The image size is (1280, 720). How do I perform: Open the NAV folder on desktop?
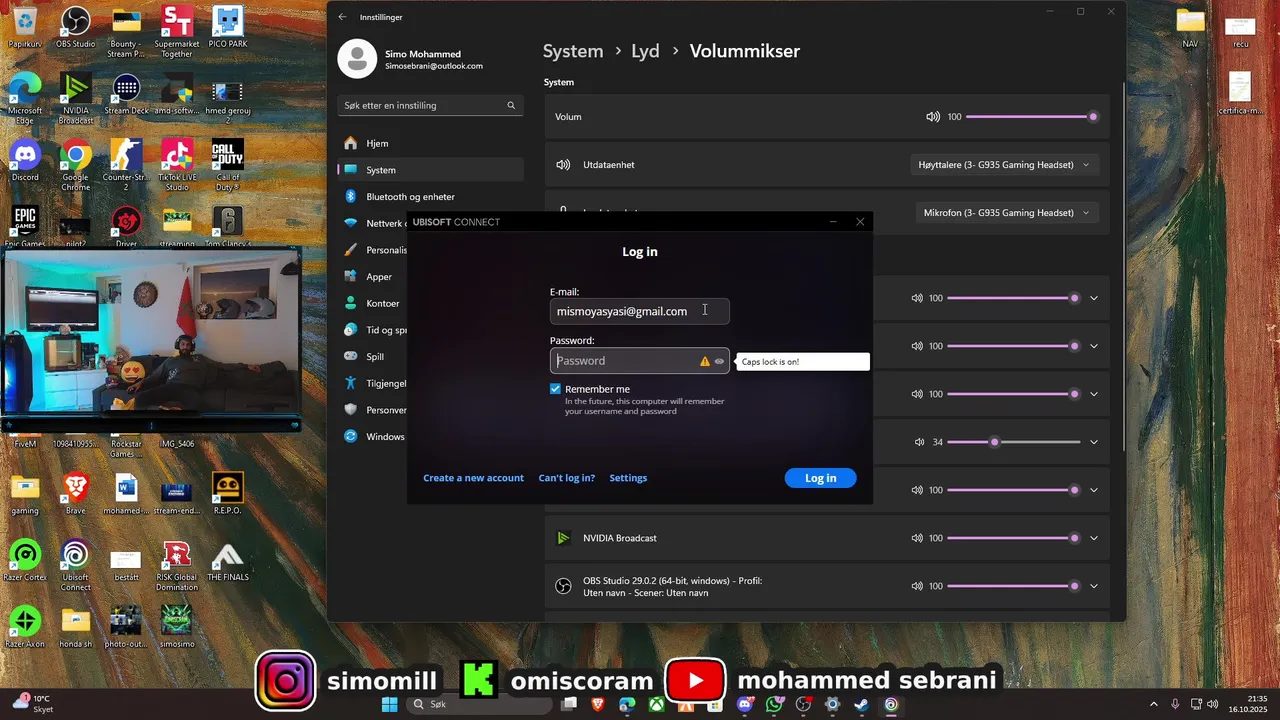[1190, 27]
